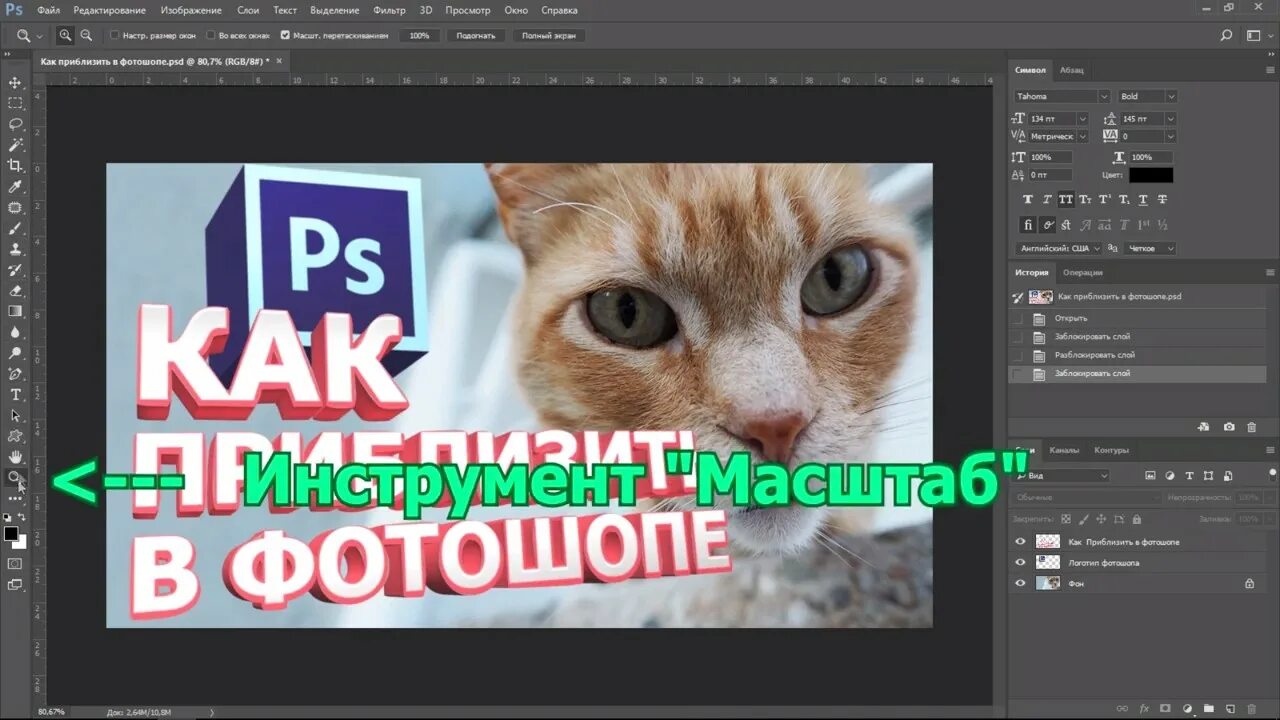Create new snapshot with camera icon in History

1229,427
